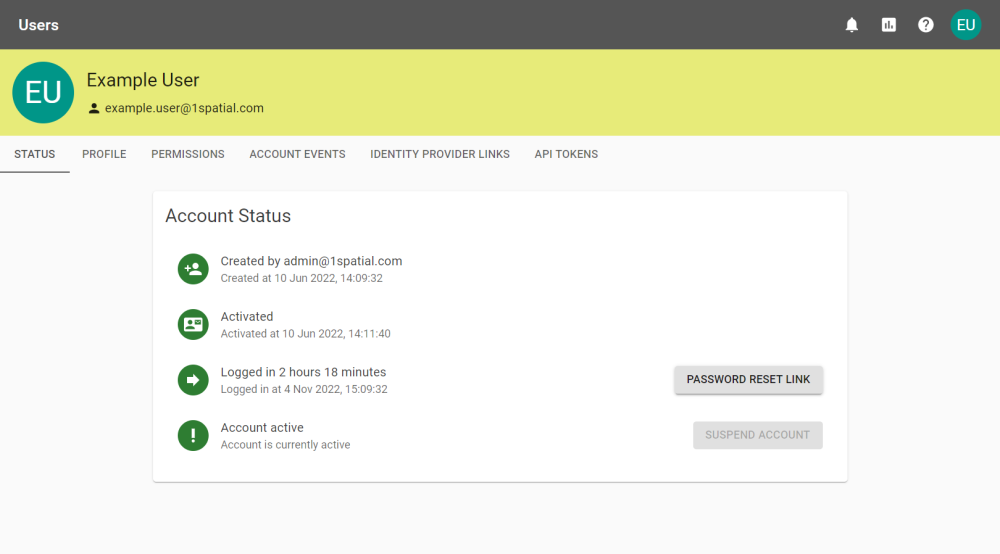Open the Permissions tab
The image size is (1000, 554).
[x=188, y=154]
